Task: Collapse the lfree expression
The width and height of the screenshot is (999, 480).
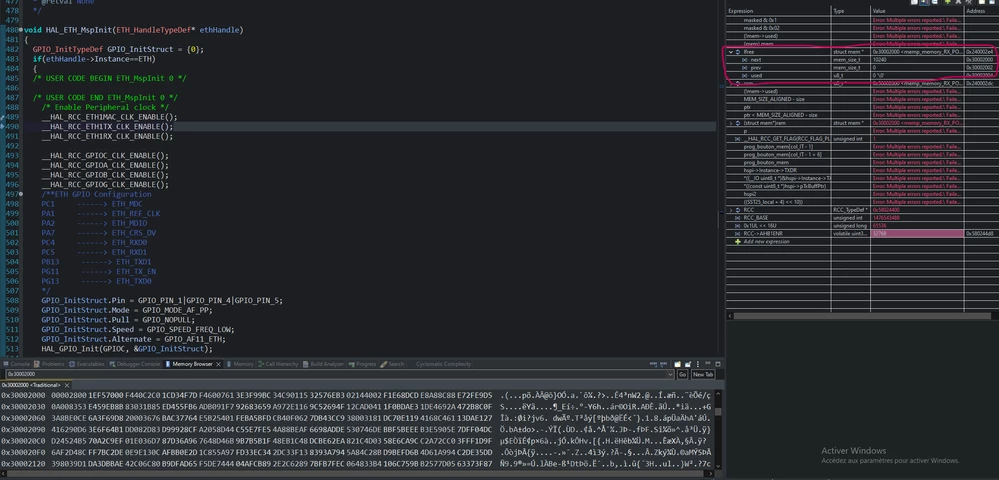Action: point(731,52)
